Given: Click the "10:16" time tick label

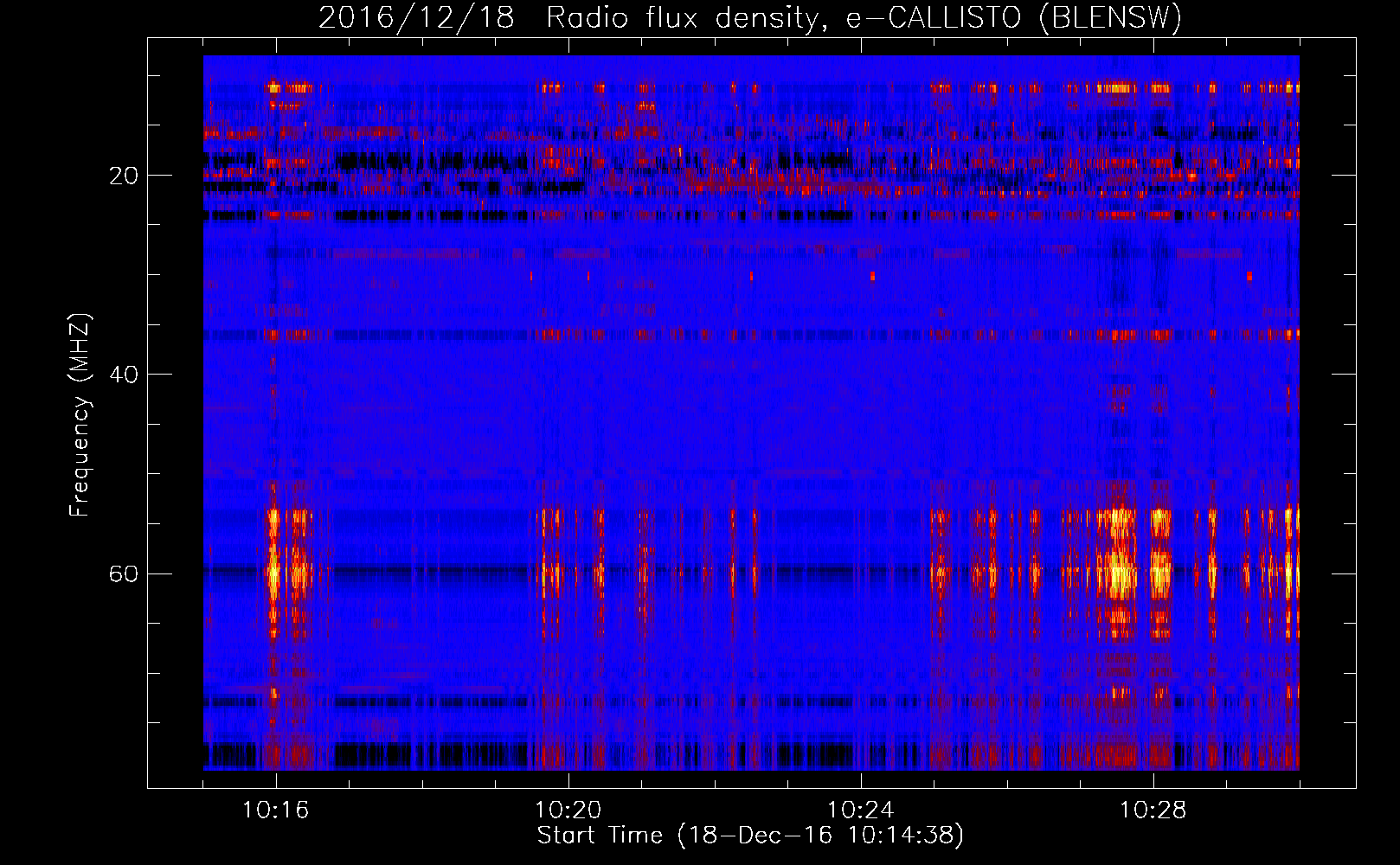Looking at the screenshot, I should (276, 811).
